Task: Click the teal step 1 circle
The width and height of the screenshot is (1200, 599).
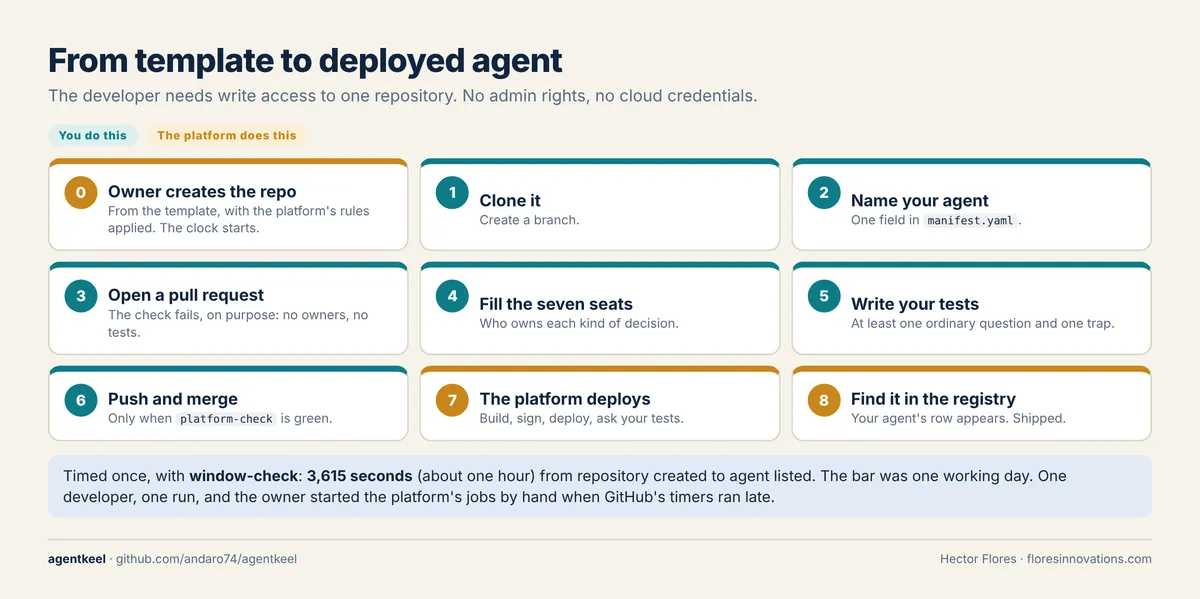Action: pyautogui.click(x=453, y=192)
